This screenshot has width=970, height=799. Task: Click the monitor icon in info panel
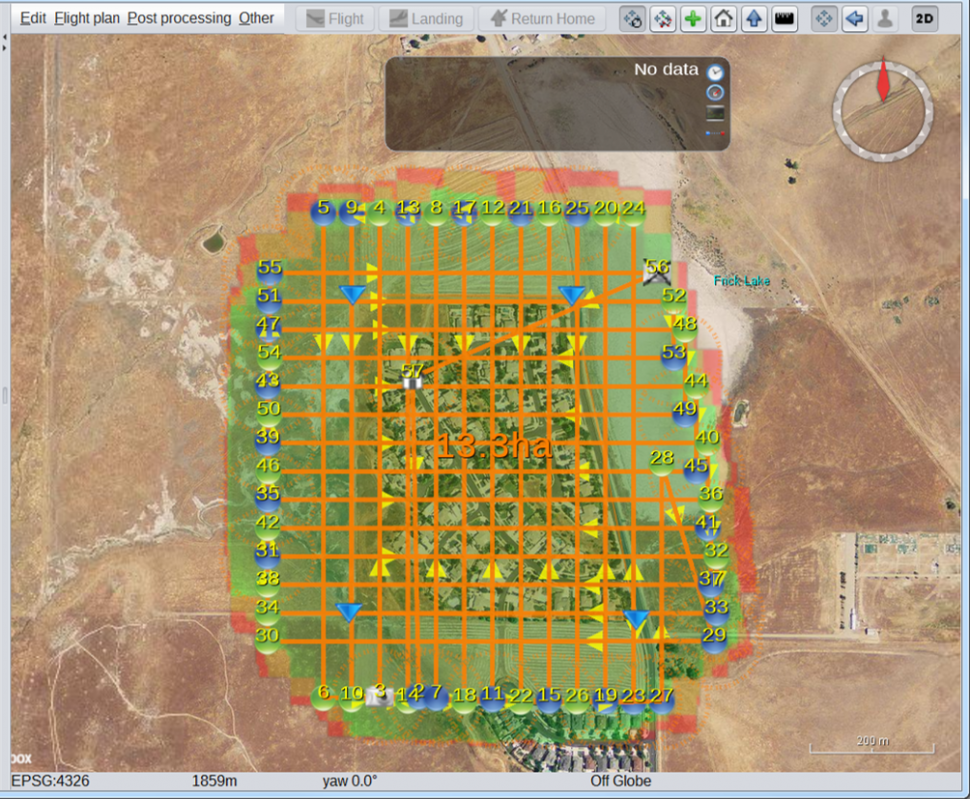pos(715,113)
